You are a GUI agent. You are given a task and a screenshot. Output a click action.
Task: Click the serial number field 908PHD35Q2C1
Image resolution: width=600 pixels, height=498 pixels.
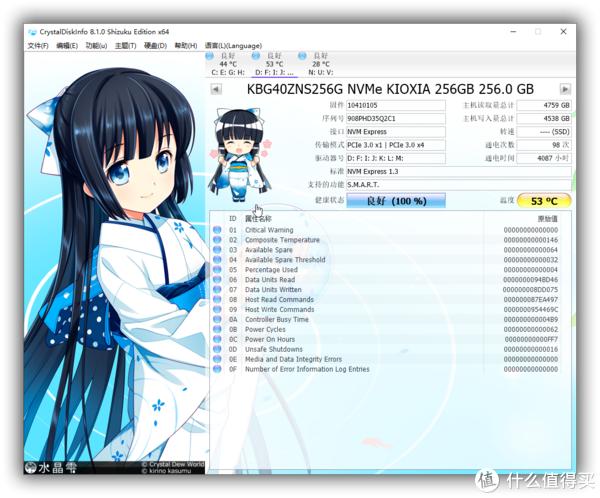(396, 119)
